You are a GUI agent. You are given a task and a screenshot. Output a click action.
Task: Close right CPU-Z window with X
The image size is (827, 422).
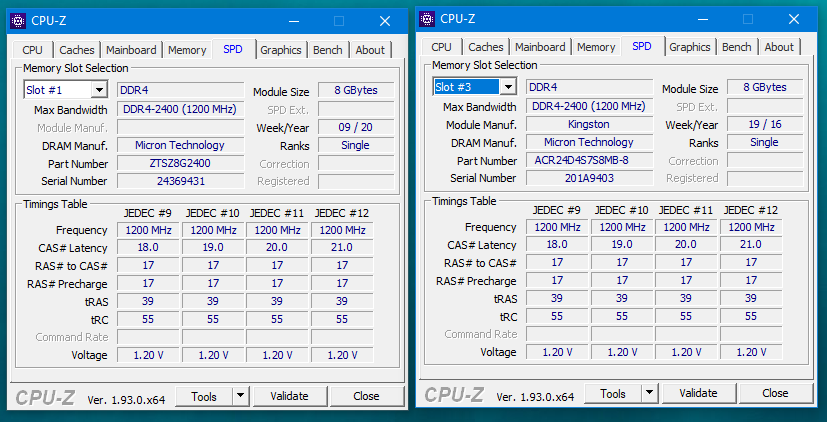(x=794, y=19)
